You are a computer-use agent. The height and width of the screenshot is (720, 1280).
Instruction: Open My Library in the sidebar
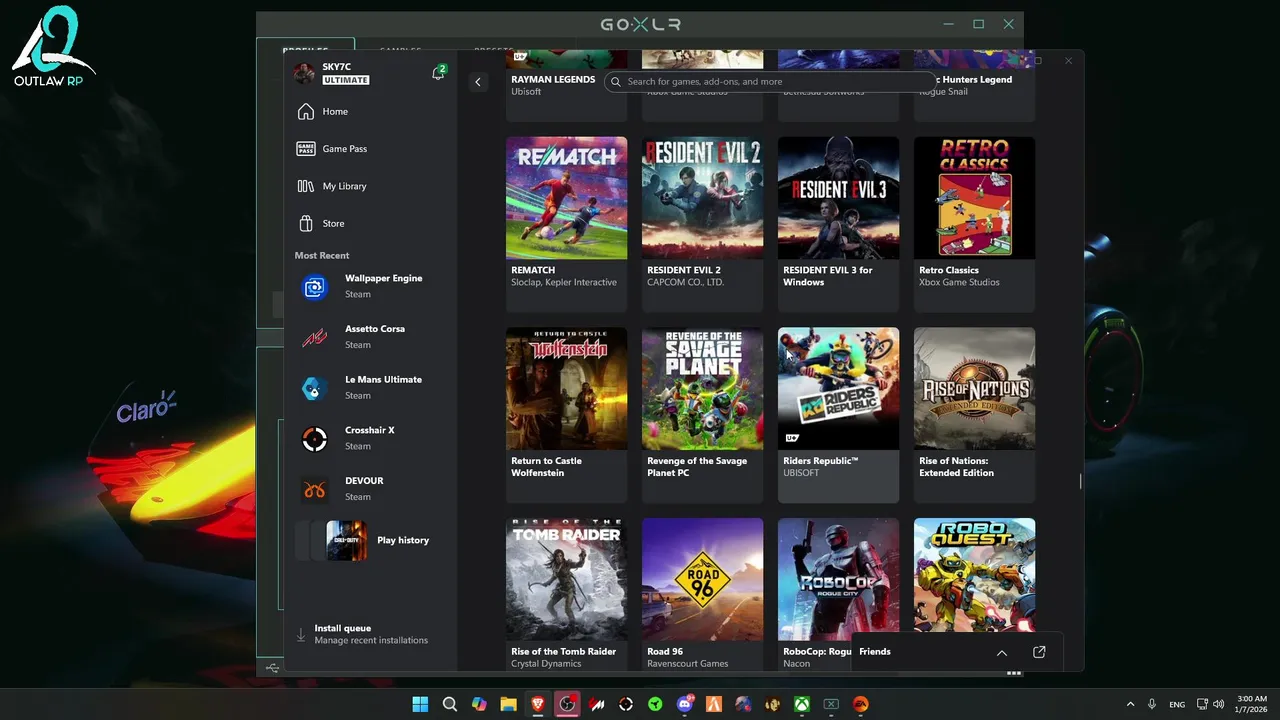372,186
